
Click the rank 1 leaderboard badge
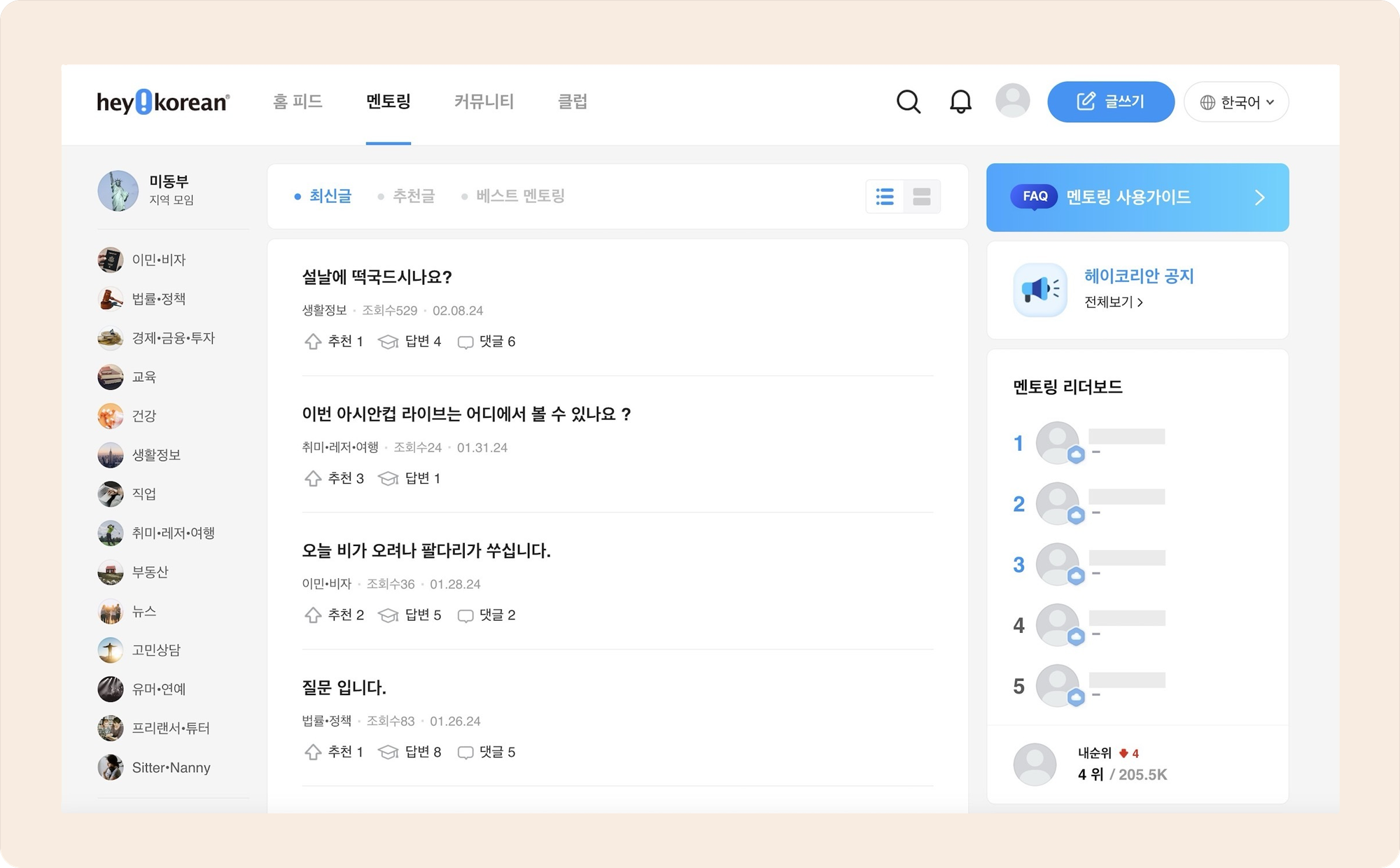[x=1075, y=454]
